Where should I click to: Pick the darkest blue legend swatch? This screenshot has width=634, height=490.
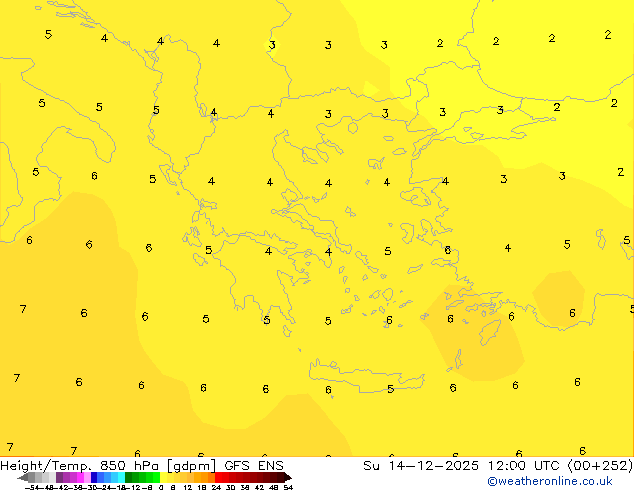pyautogui.click(x=94, y=477)
